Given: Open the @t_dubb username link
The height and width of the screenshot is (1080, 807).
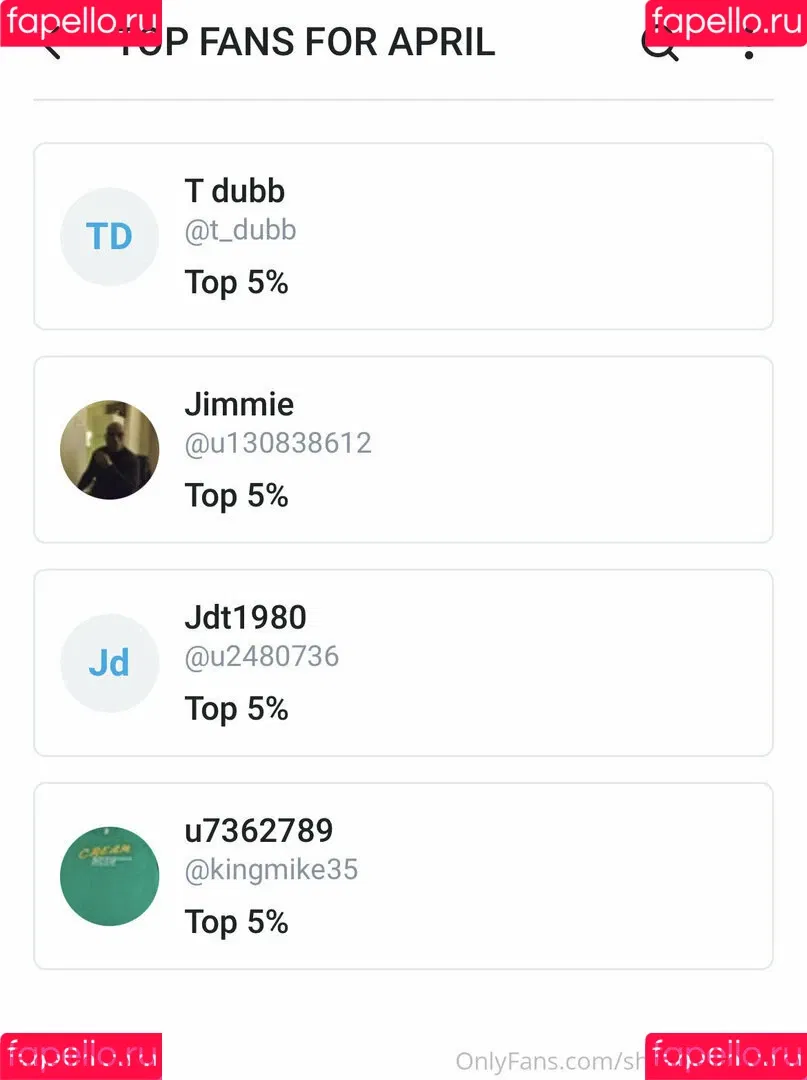Looking at the screenshot, I should tap(240, 230).
